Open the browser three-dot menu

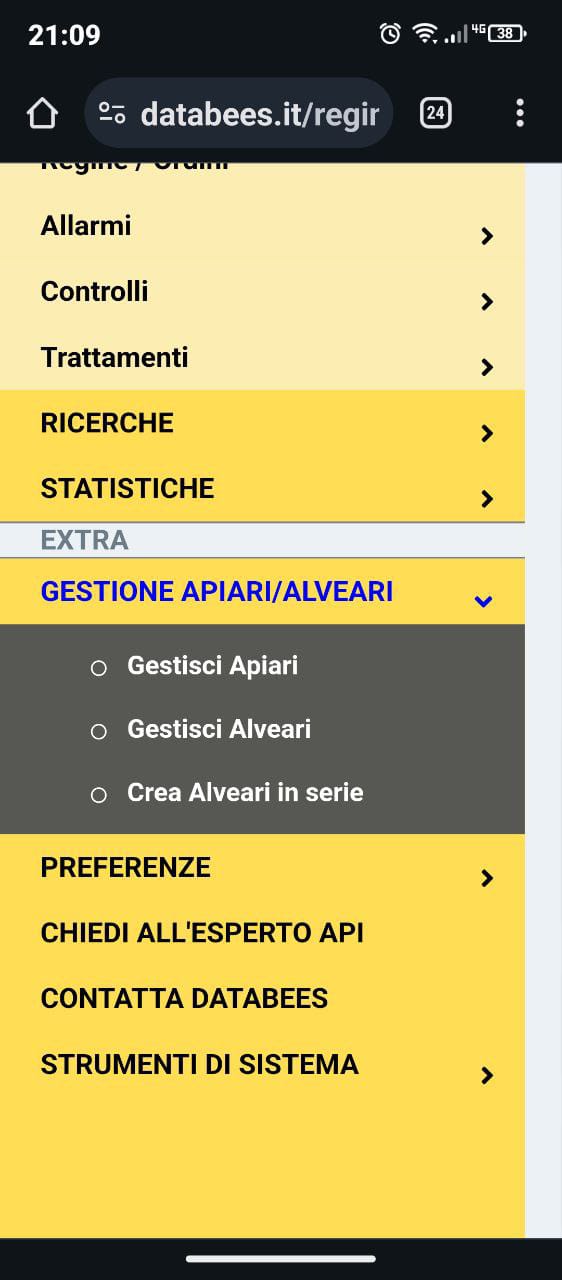(519, 113)
